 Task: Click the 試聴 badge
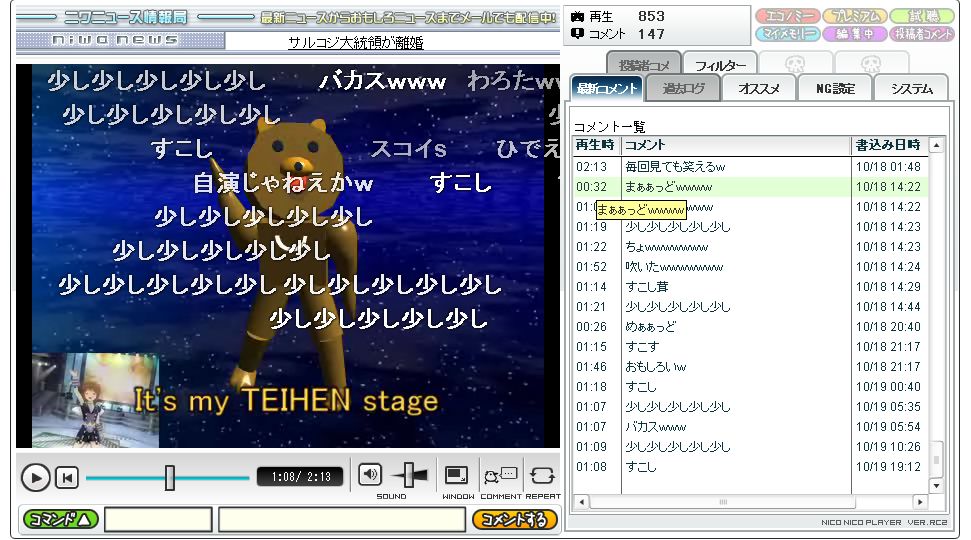[x=922, y=16]
